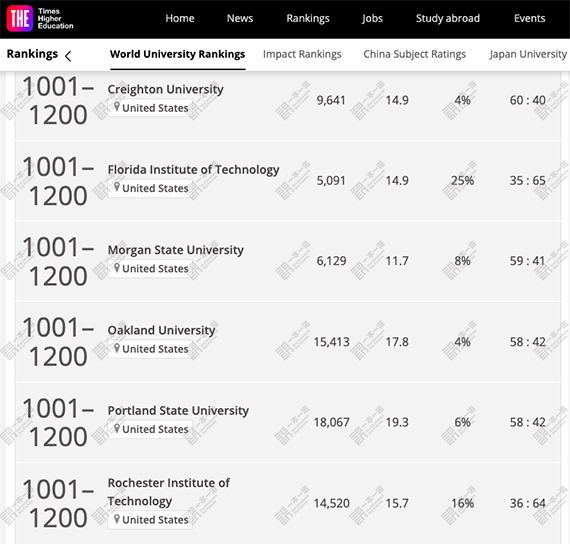Switch to the Impact Rankings tab
The image size is (570, 544).
[302, 54]
